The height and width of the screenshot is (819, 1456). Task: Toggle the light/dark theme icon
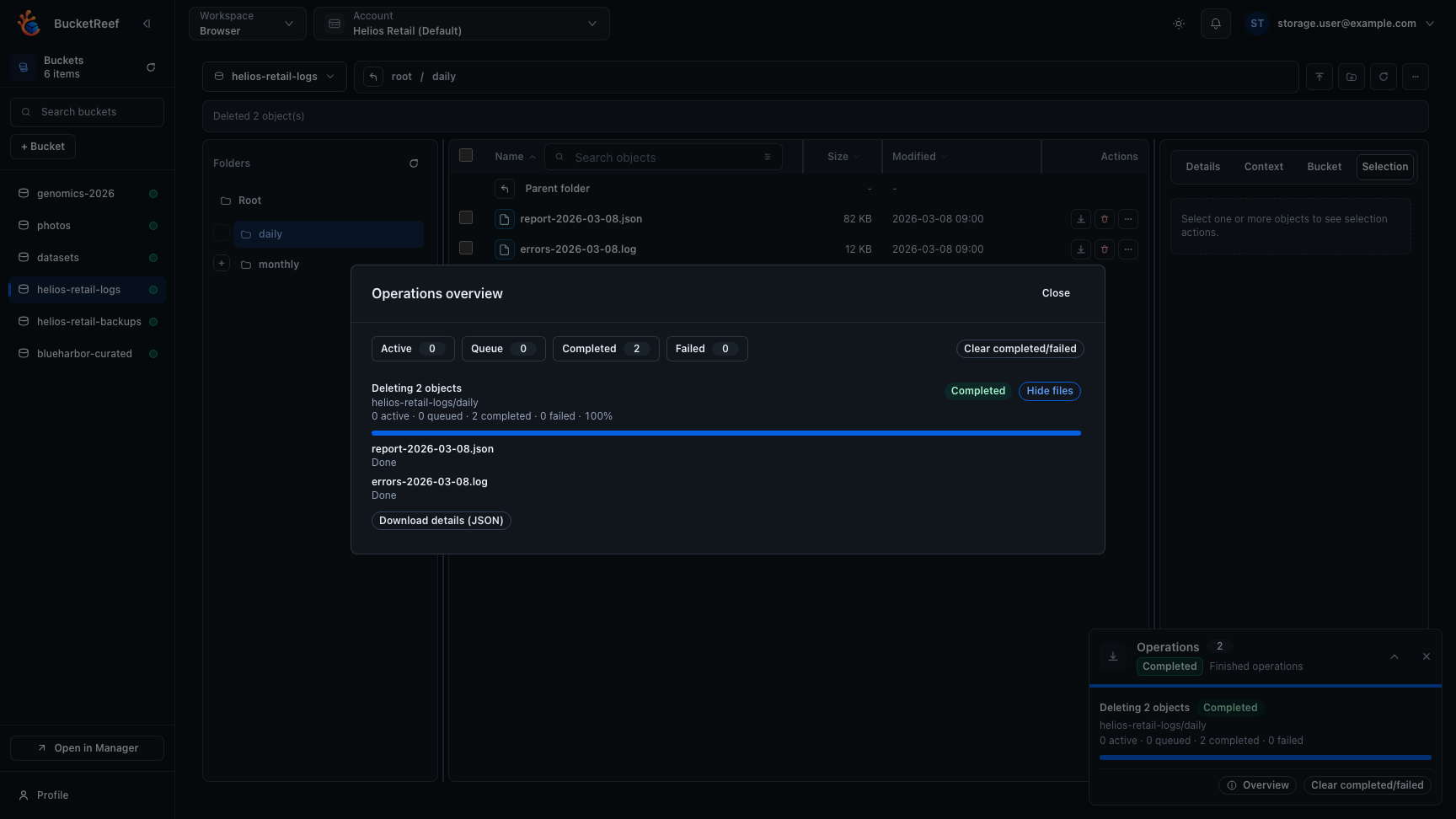[1179, 24]
